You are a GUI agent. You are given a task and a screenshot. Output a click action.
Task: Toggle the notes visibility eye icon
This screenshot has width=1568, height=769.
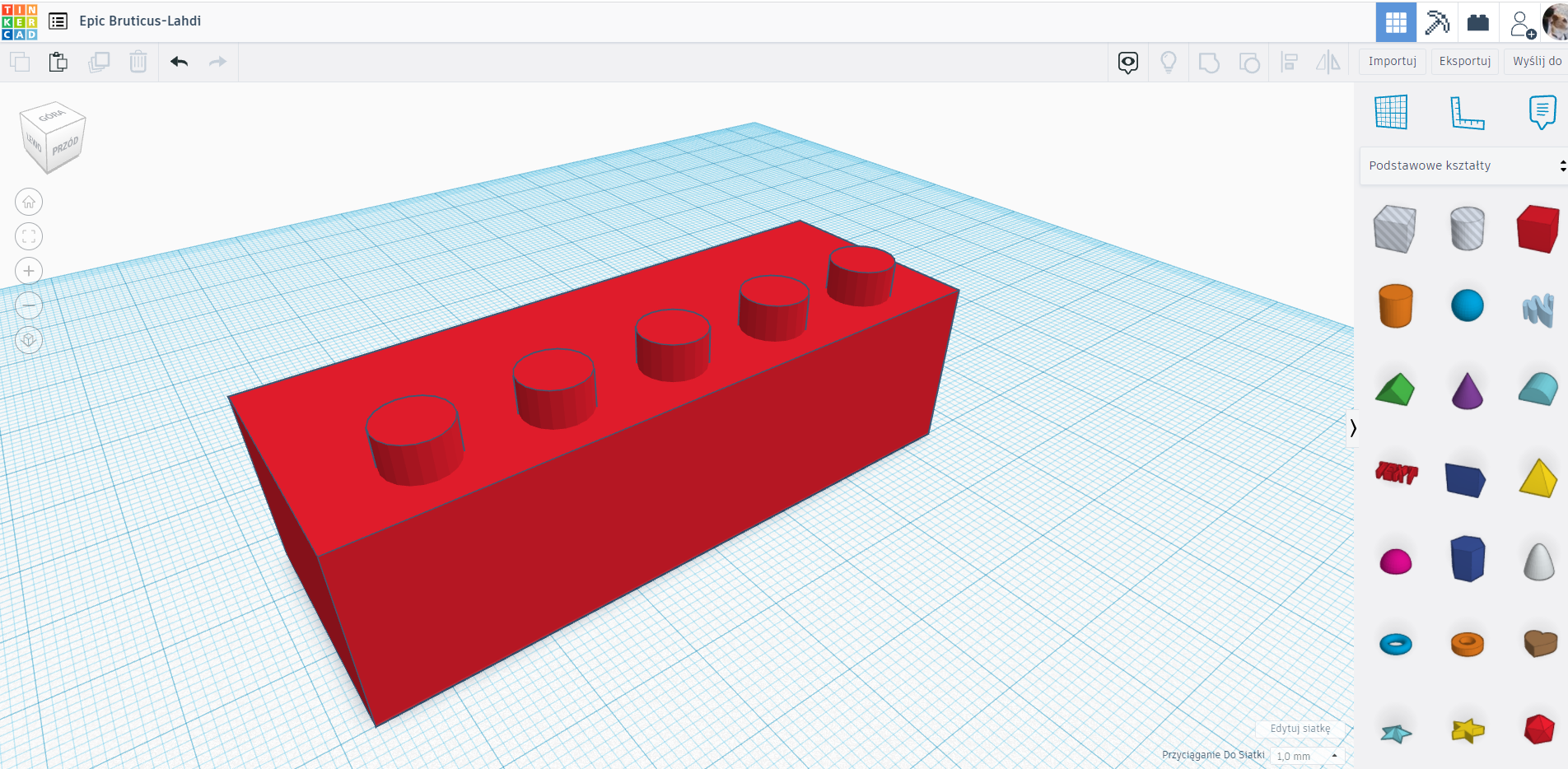click(1128, 63)
